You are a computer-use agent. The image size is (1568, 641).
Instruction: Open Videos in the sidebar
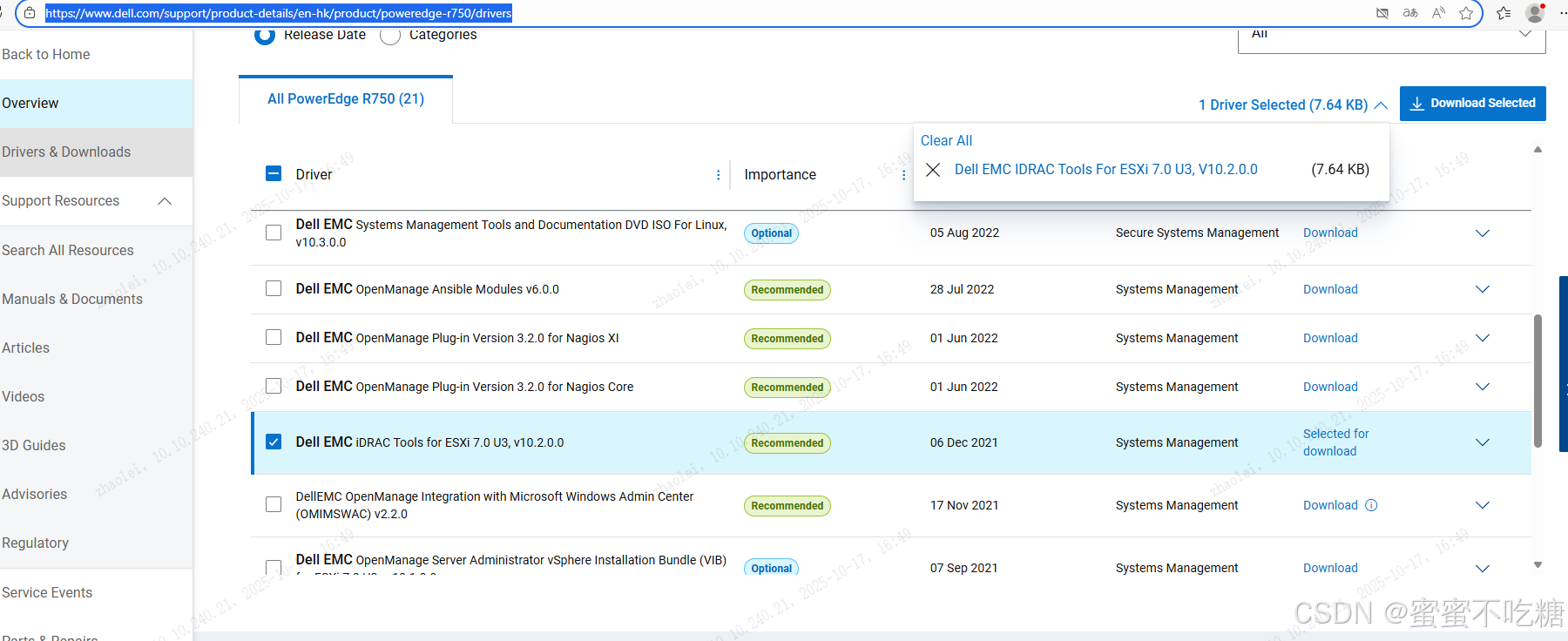(23, 396)
